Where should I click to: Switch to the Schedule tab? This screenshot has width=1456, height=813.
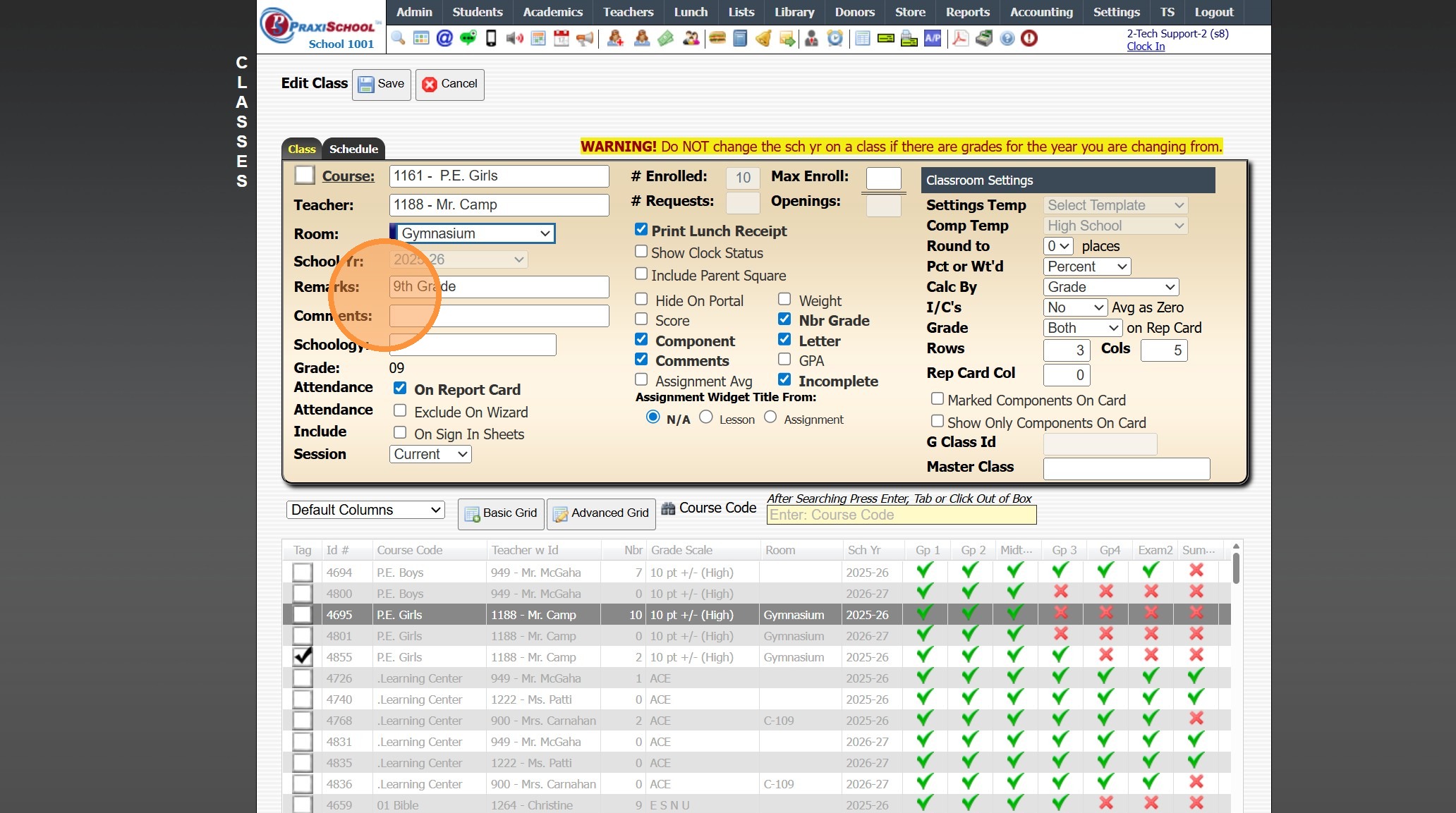click(x=353, y=149)
